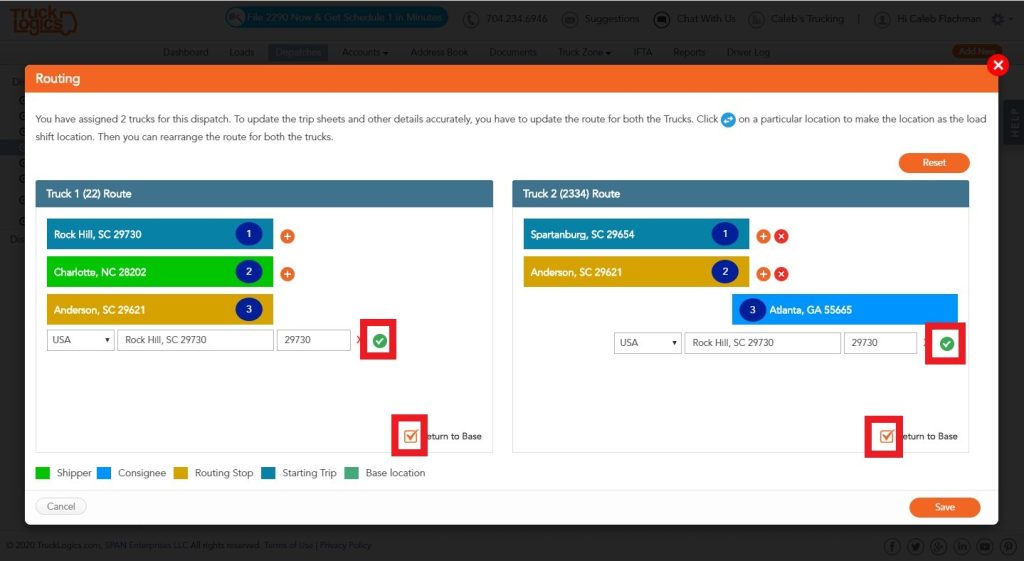This screenshot has width=1024, height=561.
Task: Toggle Return to Base for Truck 2
Action: 886,436
